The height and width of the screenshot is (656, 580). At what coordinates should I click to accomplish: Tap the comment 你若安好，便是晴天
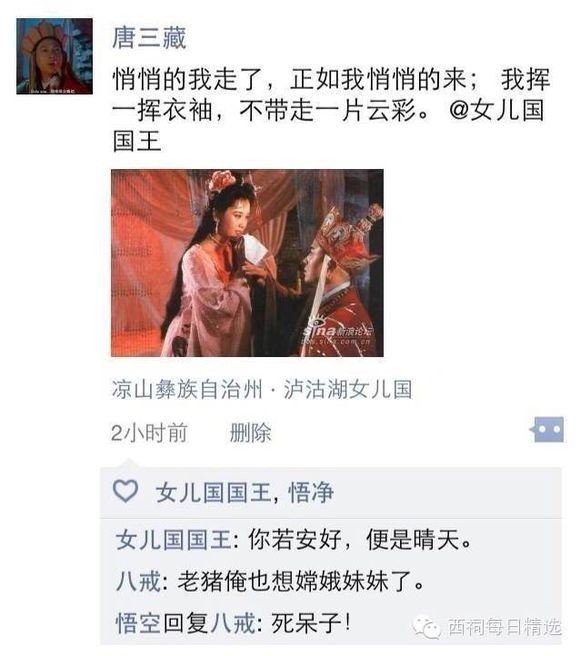(360, 539)
